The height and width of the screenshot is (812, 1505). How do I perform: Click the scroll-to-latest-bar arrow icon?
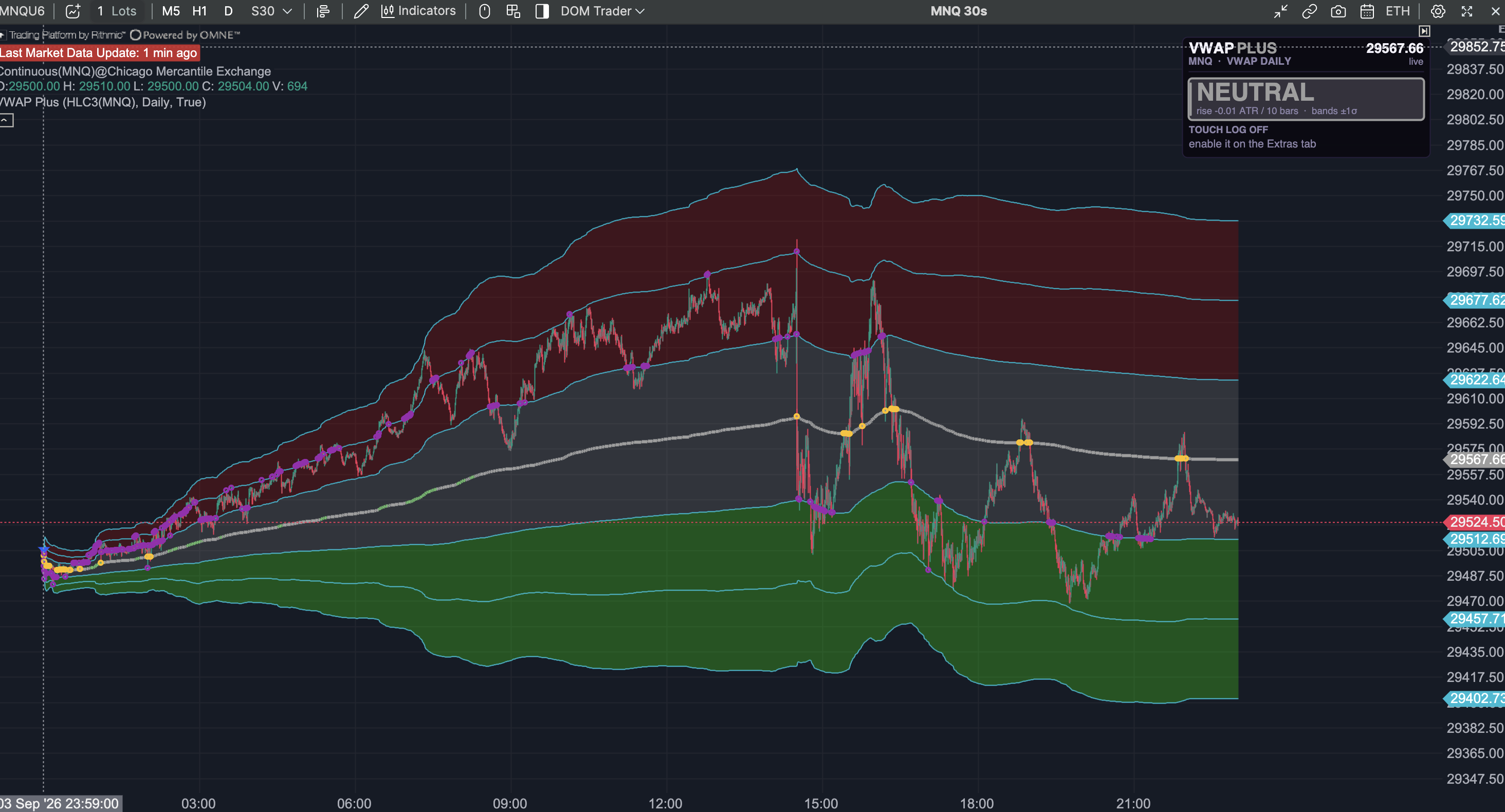(1424, 31)
